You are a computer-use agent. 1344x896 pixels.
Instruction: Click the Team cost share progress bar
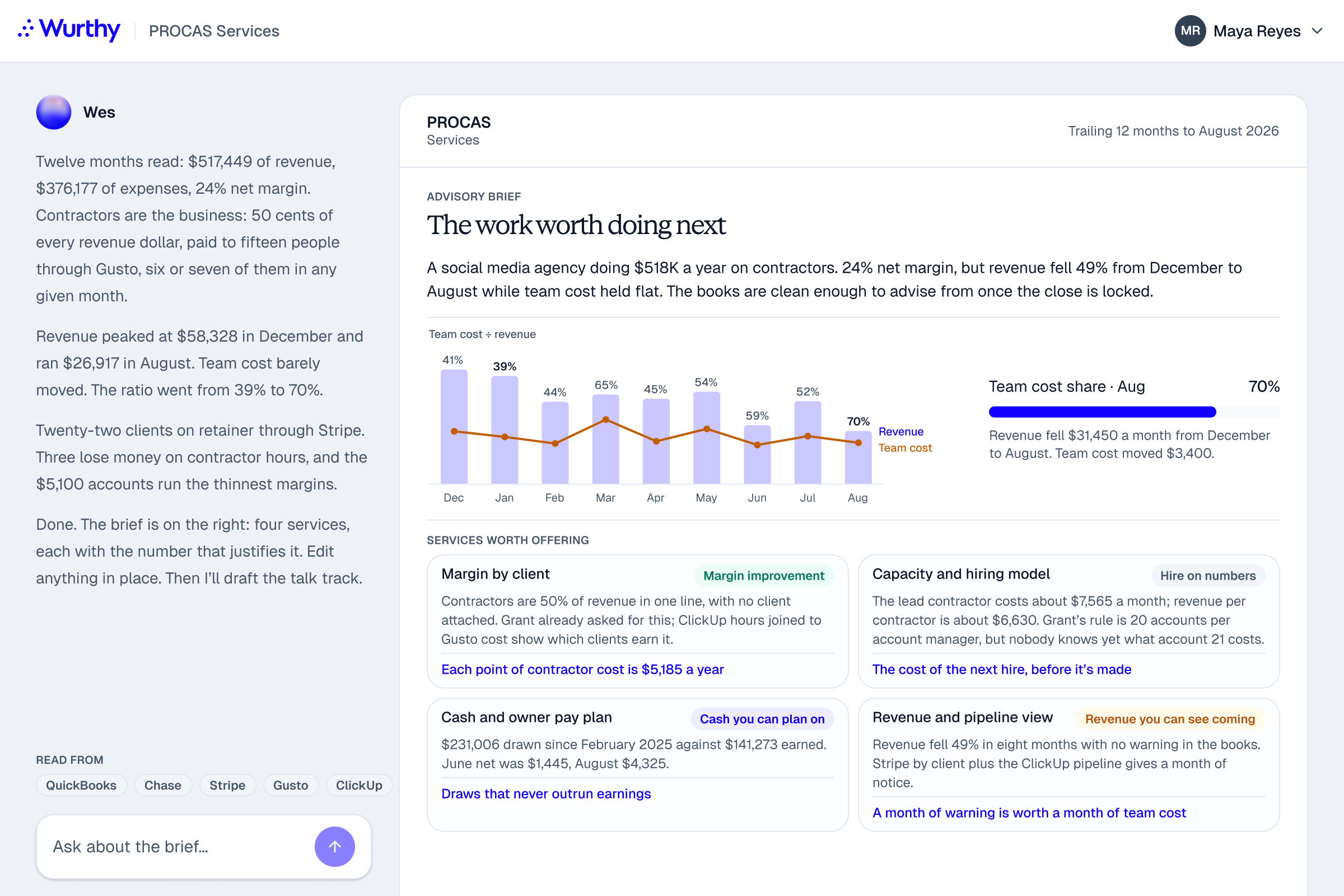1133,412
